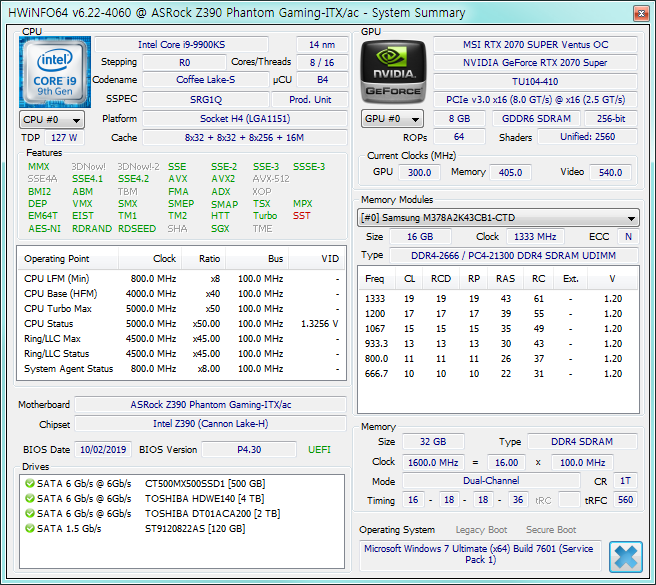Click the green status icon for TOSHIBA DT01ACA200
This screenshot has width=656, height=585.
(x=30, y=513)
